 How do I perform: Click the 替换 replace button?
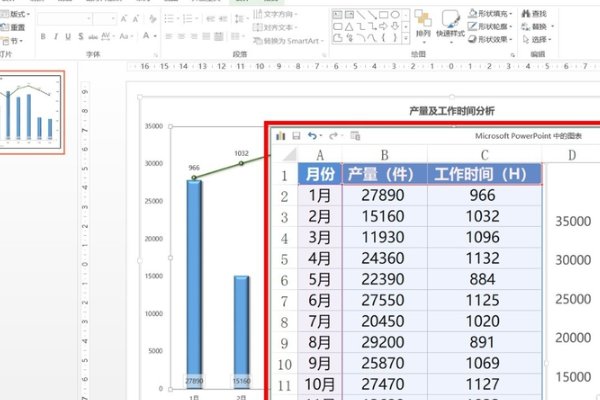(x=538, y=27)
